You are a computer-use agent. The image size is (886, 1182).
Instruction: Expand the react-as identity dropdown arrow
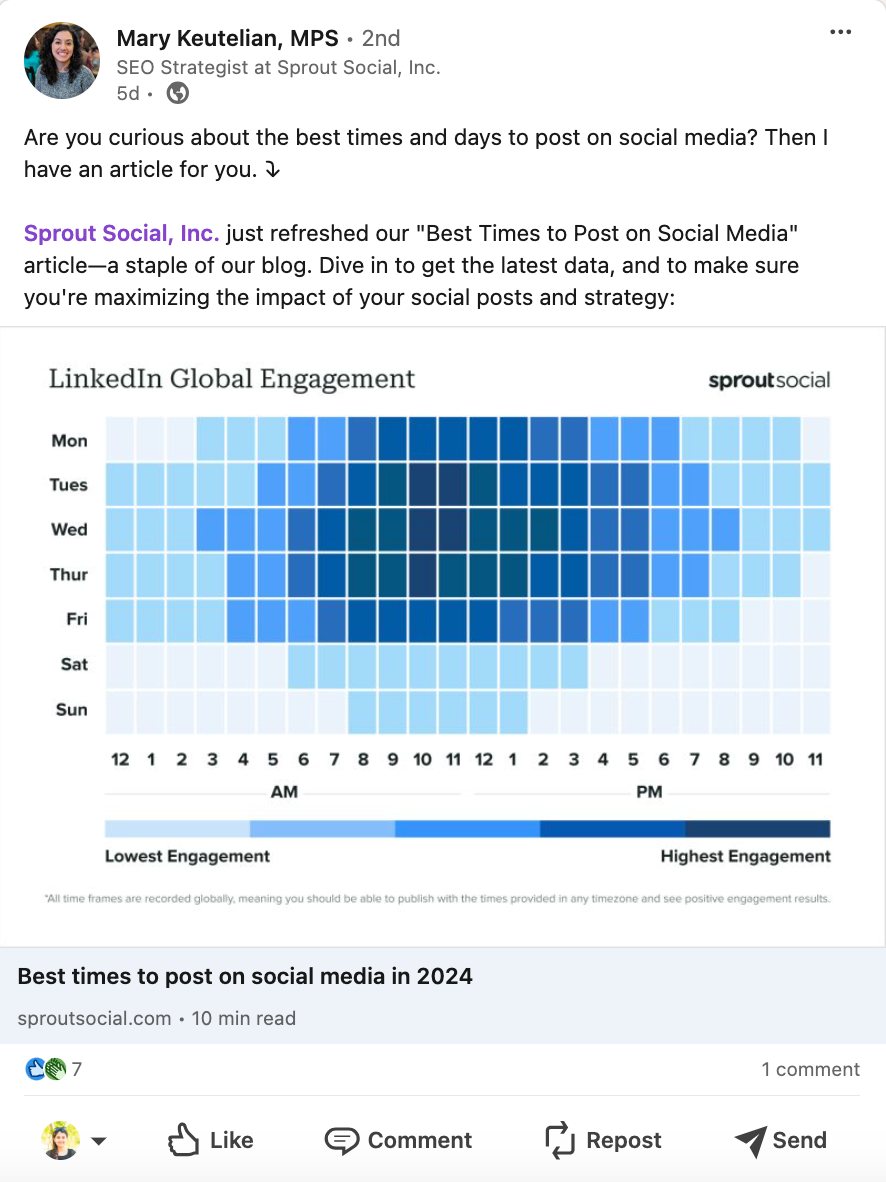pos(99,1141)
